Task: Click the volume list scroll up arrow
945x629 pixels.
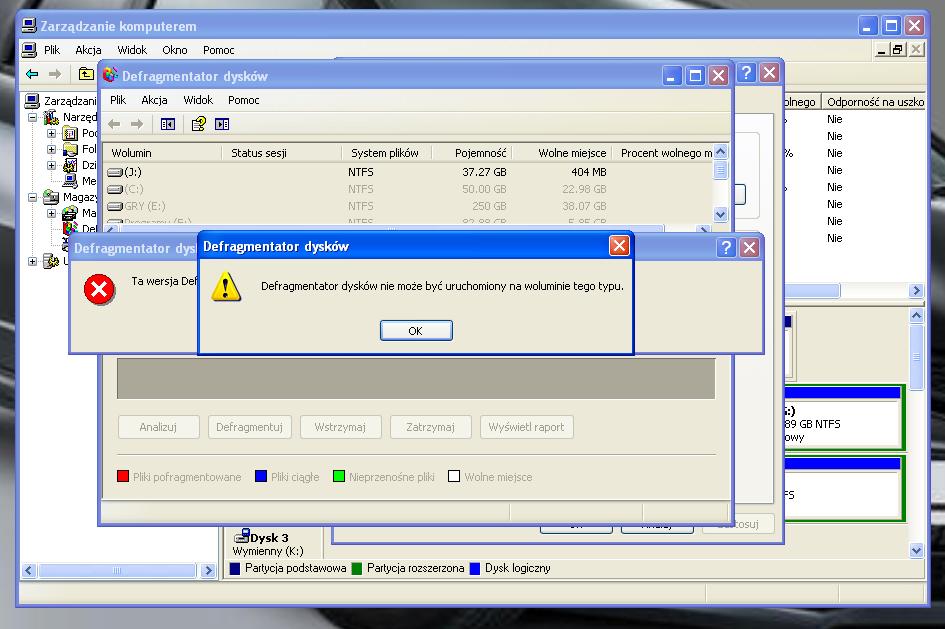Action: click(x=720, y=152)
